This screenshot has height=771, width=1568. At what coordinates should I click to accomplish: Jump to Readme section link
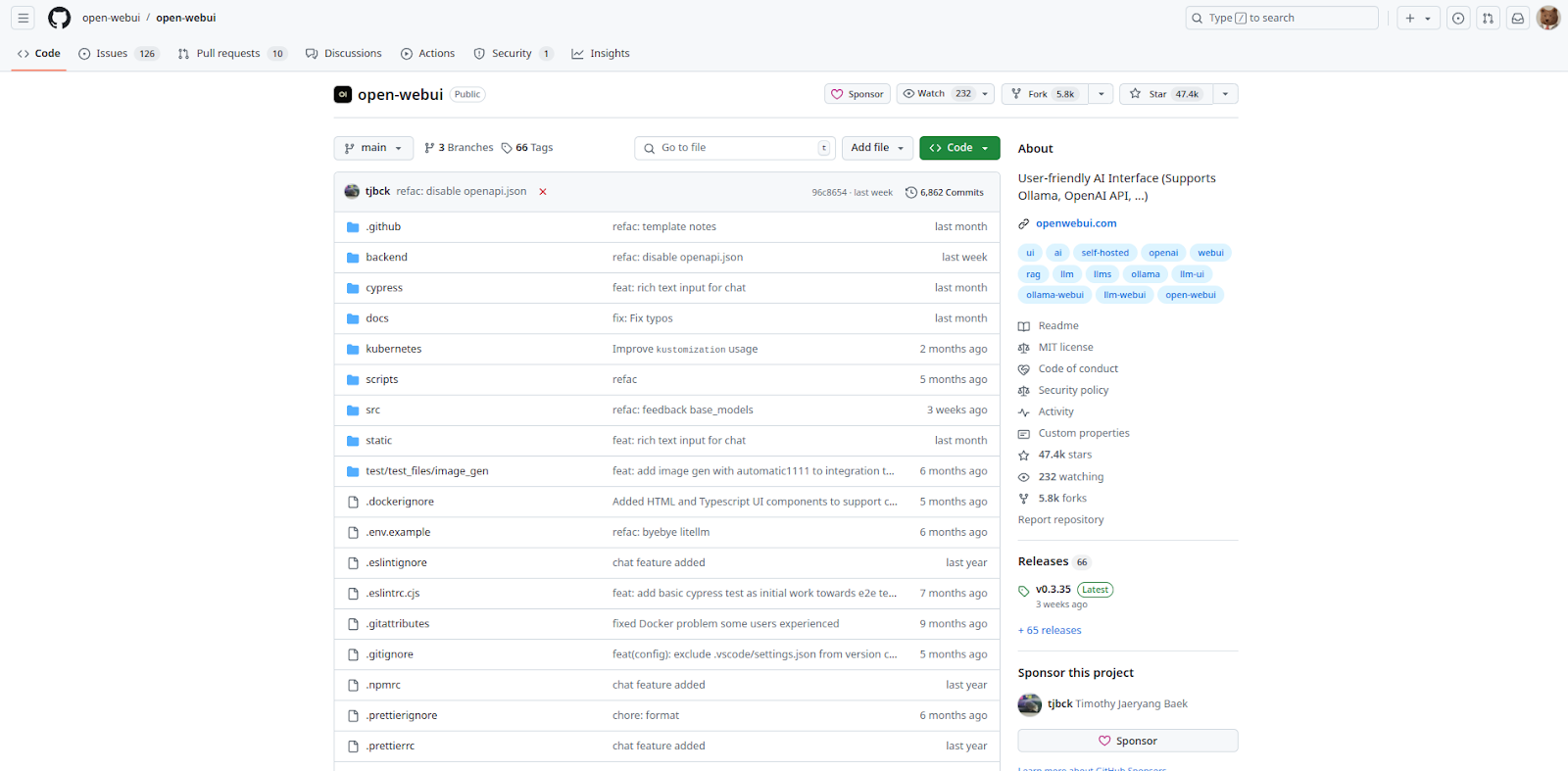1057,326
